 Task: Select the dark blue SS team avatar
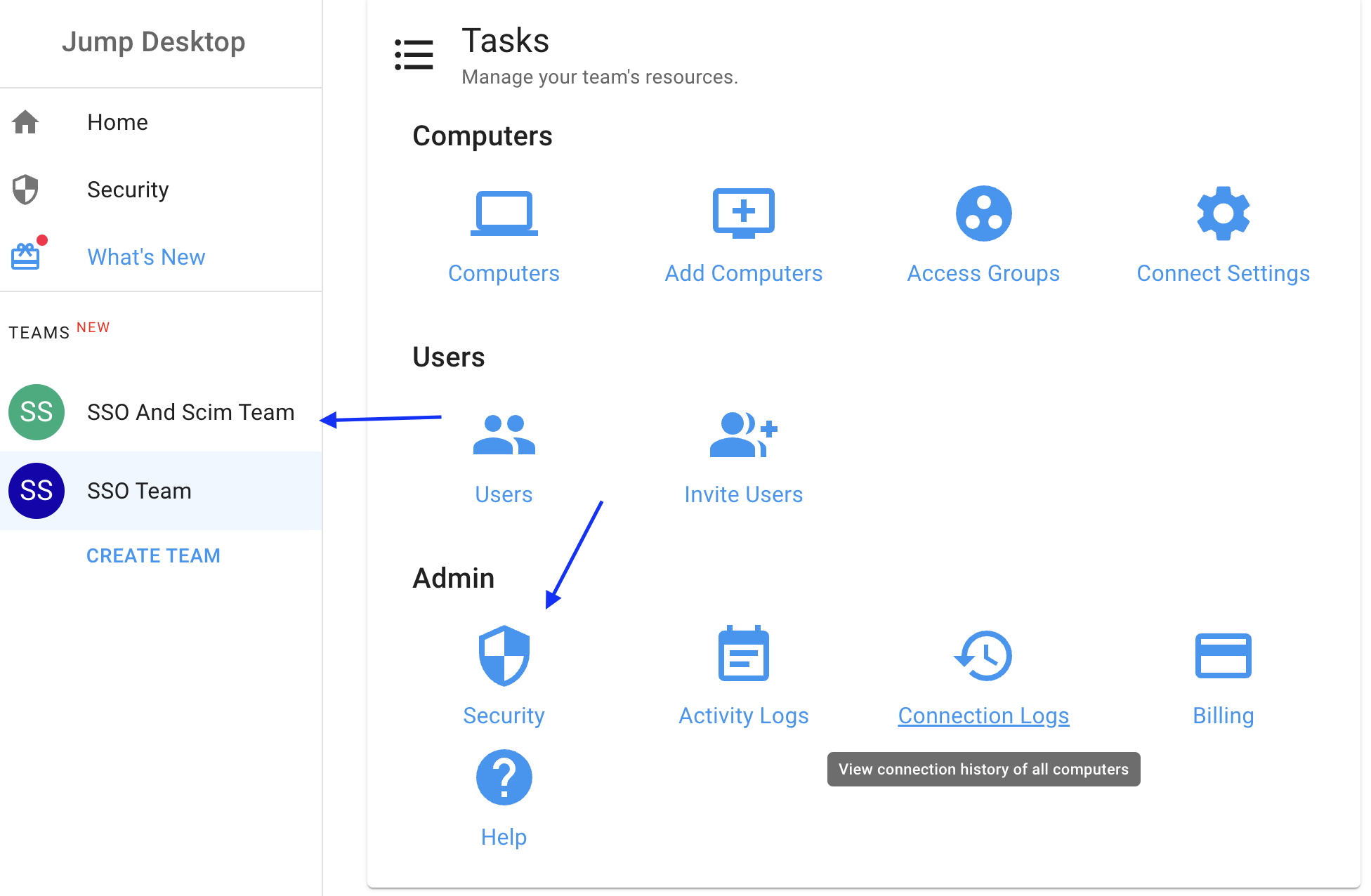[37, 491]
